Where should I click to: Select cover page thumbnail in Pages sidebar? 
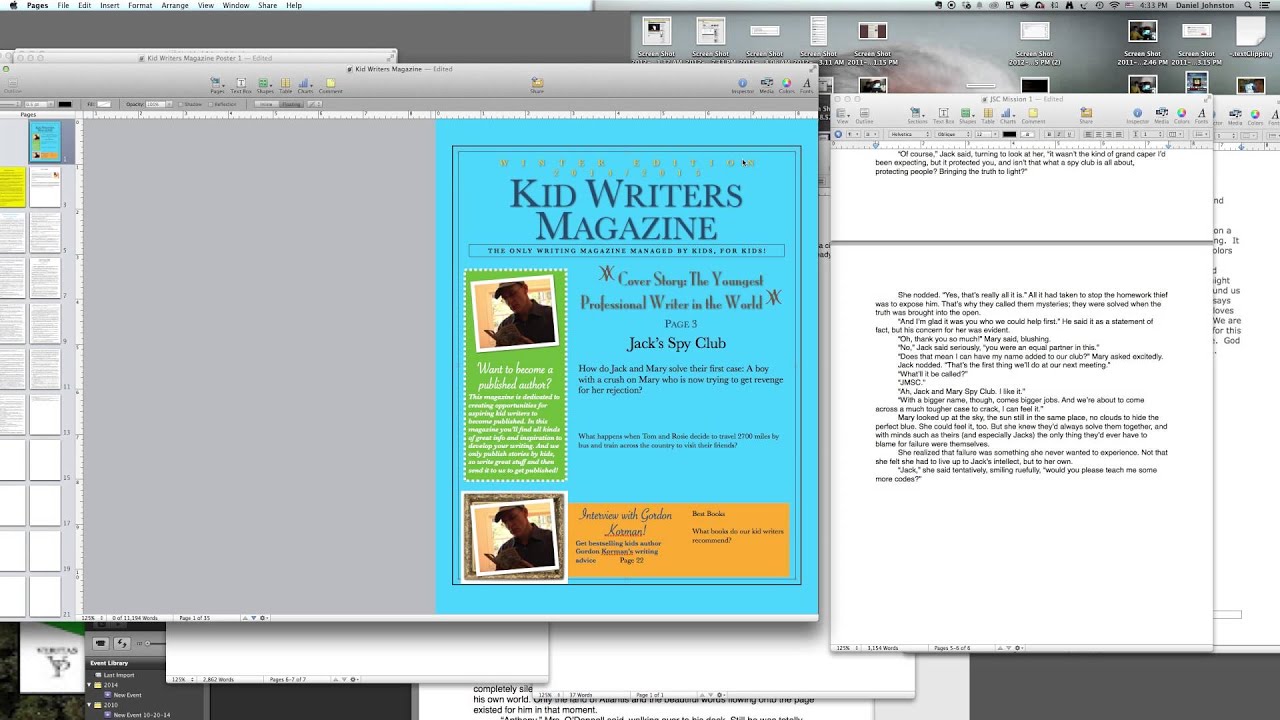tap(44, 142)
